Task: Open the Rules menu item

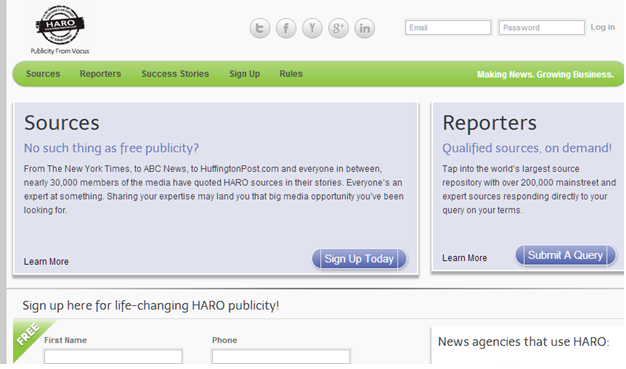Action: pos(291,74)
